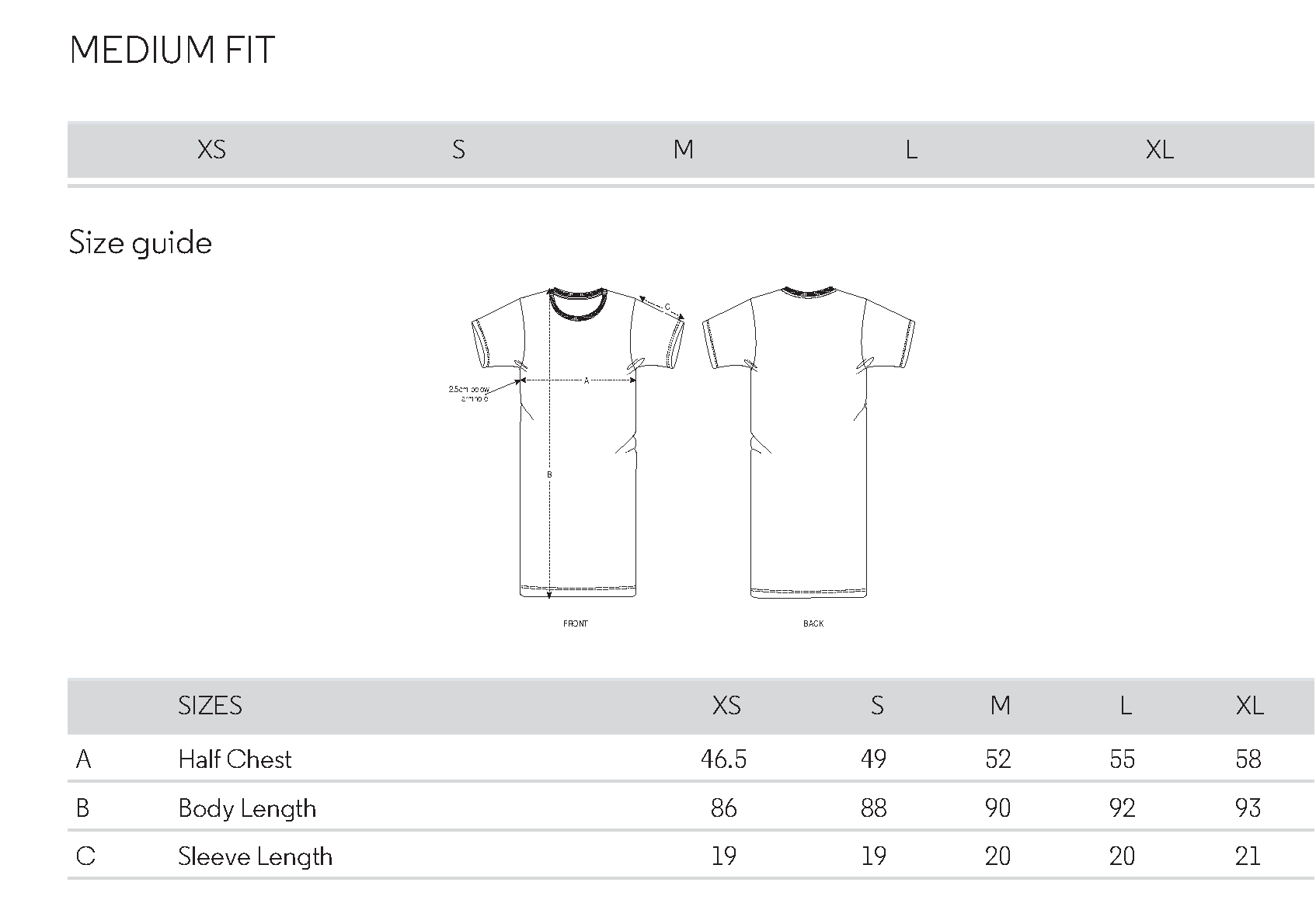Click the SIZES table header
Viewport: 1316px width, 917px height.
tap(210, 705)
